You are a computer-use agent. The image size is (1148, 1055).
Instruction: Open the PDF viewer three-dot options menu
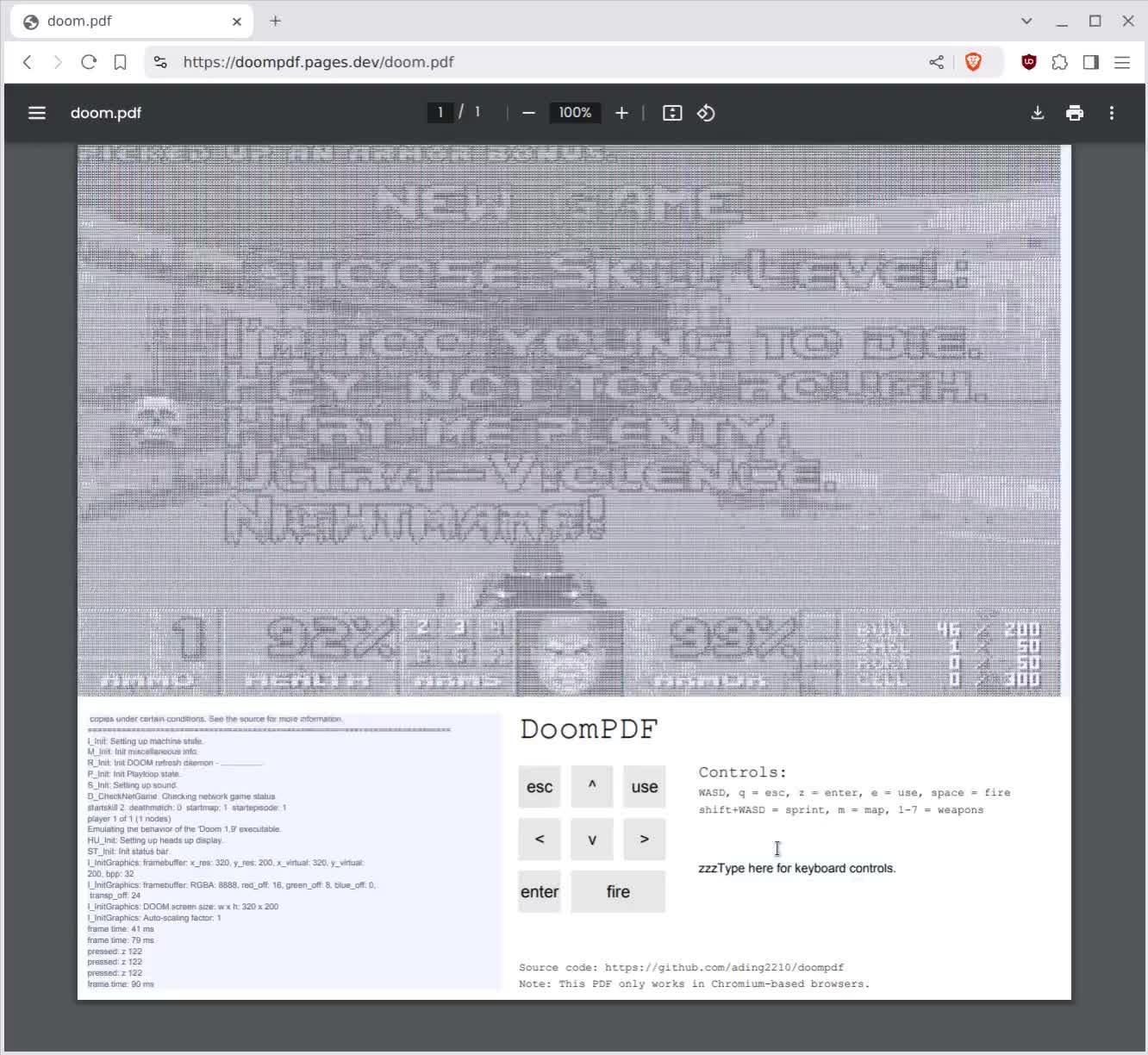(x=1113, y=112)
